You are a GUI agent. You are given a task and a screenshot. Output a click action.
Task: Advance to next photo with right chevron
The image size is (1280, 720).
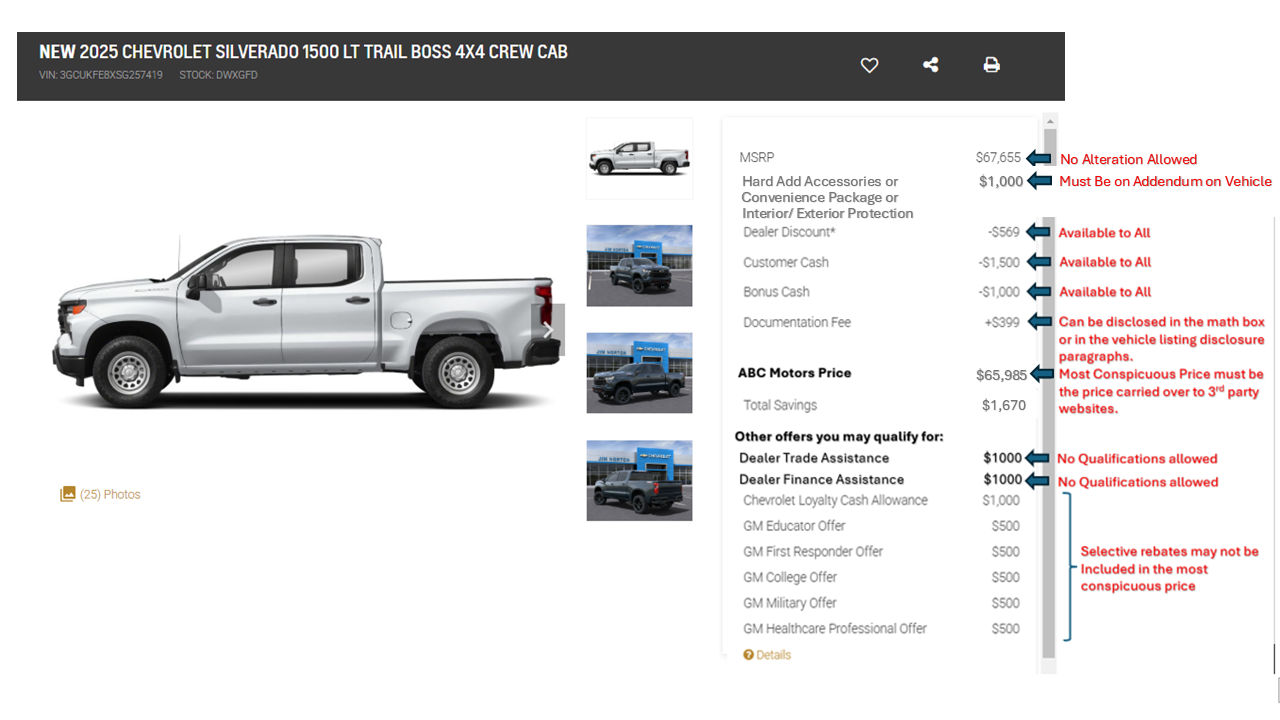[548, 330]
